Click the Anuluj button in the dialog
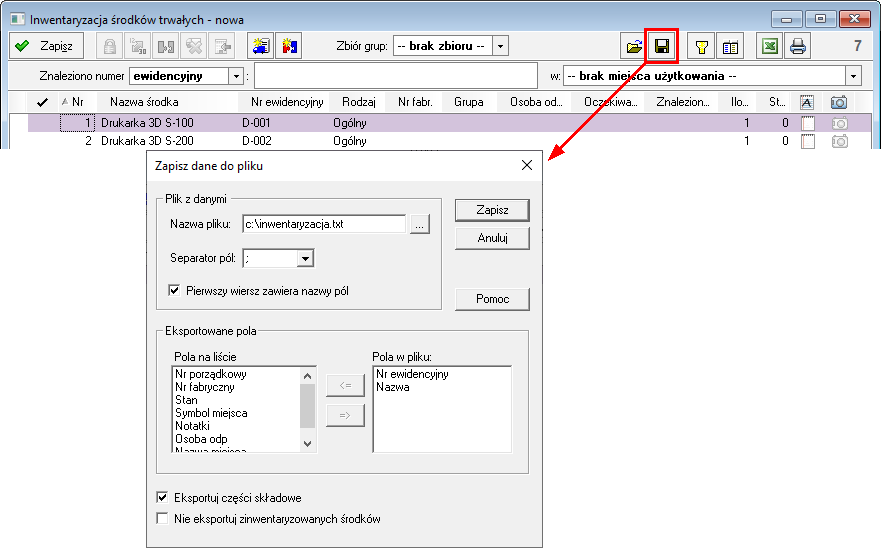Screen dimensions: 881x548 pos(491,238)
